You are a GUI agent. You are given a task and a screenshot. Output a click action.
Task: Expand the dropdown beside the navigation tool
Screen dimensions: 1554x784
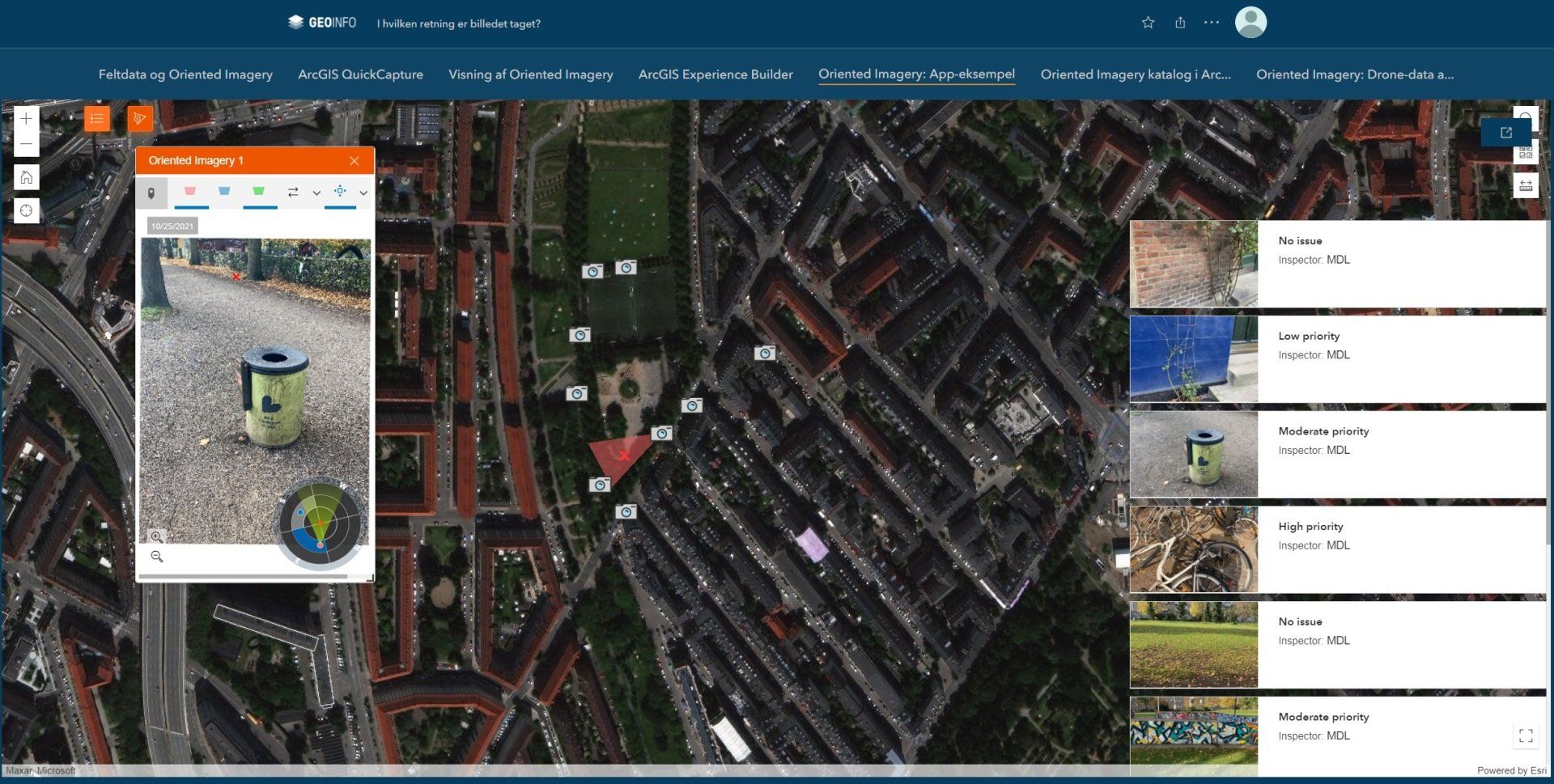[x=363, y=193]
